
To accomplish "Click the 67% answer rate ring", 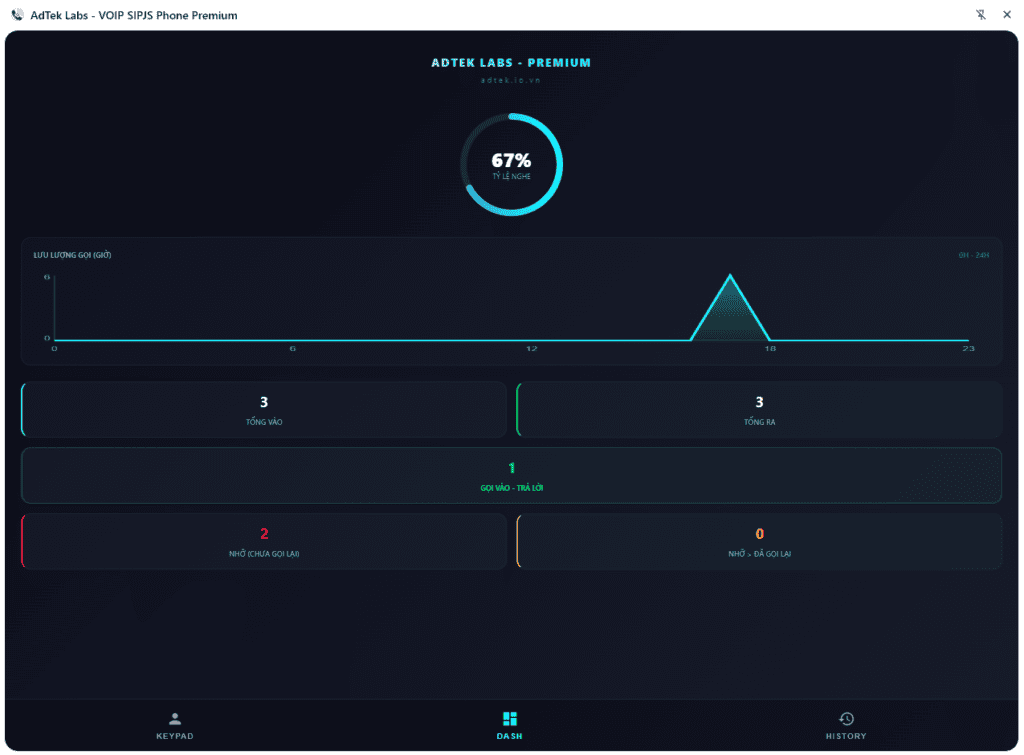I will 511,165.
